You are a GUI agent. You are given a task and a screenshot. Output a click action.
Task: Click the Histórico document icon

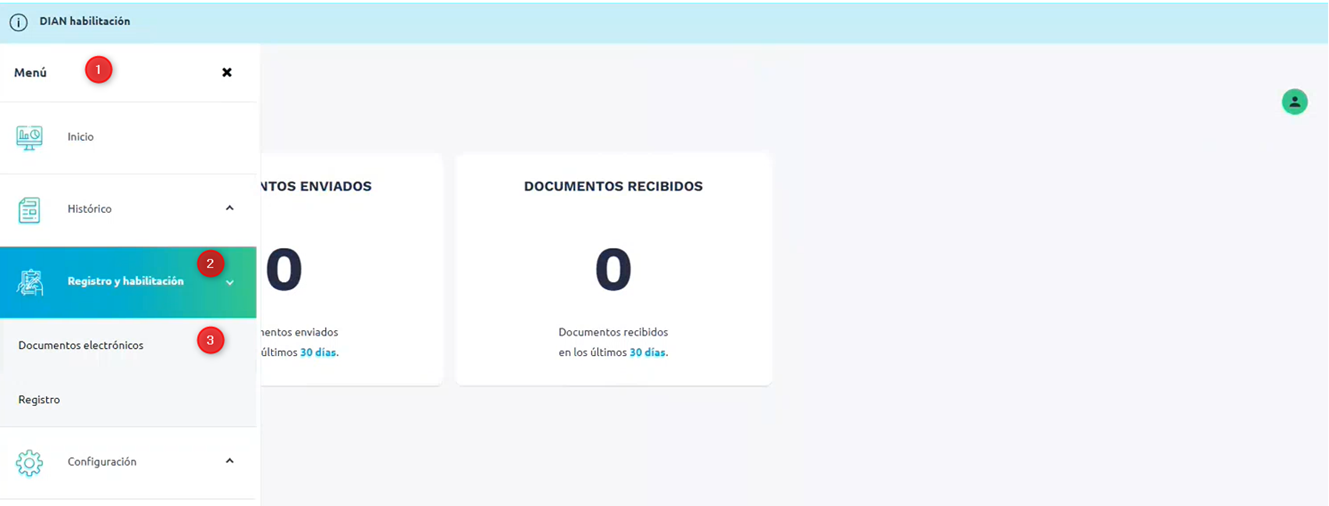tap(30, 210)
